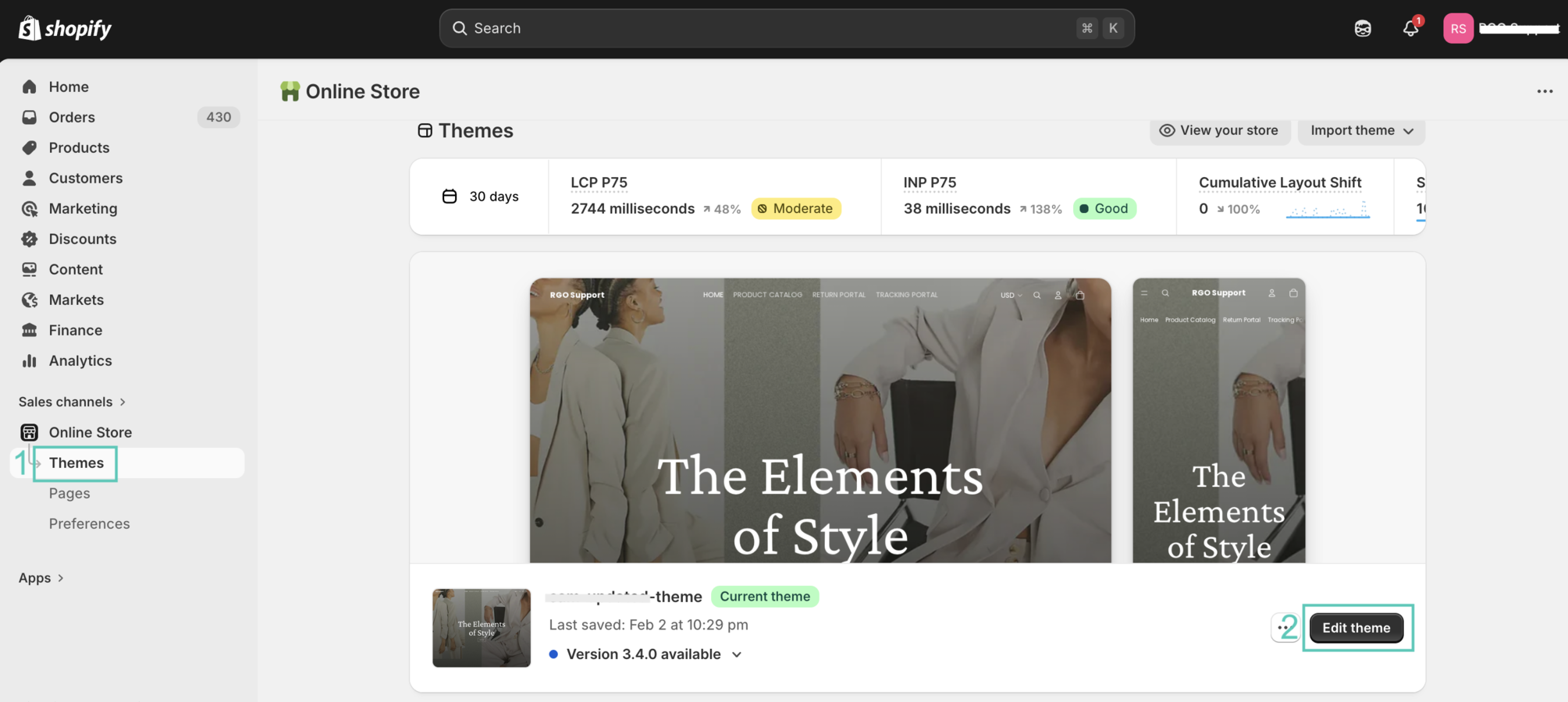Open the notifications bell
1568x702 pixels.
click(x=1410, y=28)
